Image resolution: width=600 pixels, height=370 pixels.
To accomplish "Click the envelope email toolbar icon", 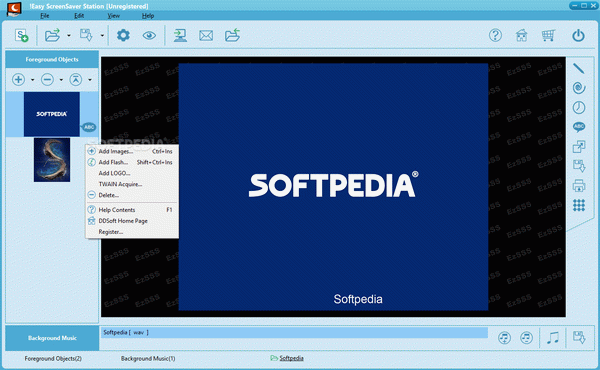I will tap(206, 36).
